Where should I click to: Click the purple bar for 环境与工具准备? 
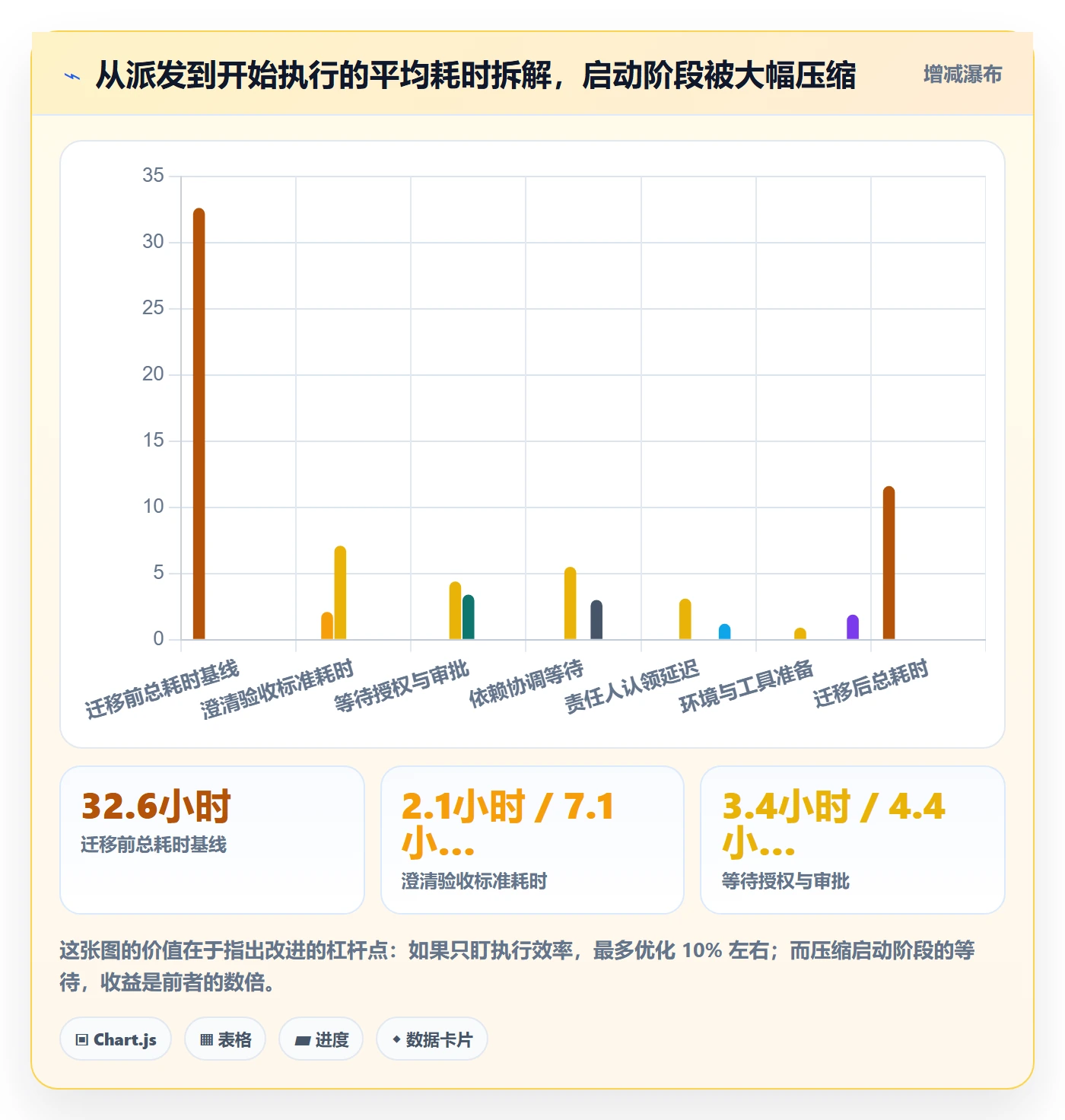click(x=853, y=627)
